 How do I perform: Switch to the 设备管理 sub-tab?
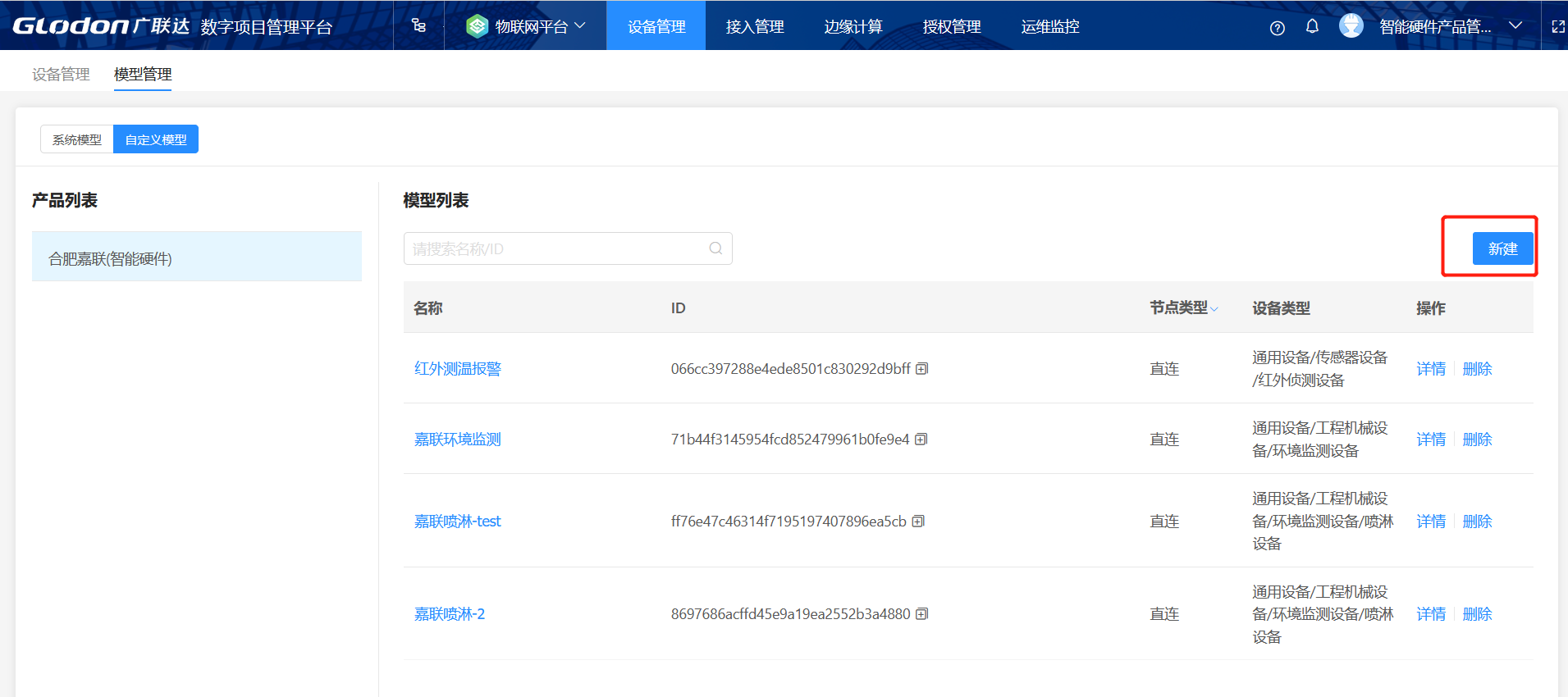coord(61,75)
